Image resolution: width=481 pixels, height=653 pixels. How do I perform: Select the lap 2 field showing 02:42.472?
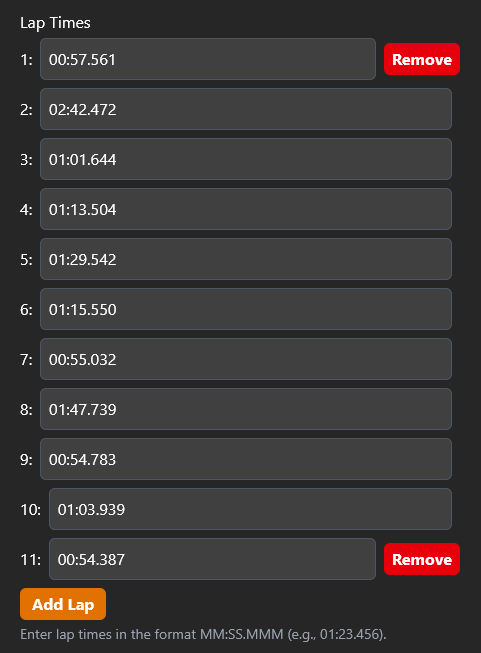click(246, 109)
